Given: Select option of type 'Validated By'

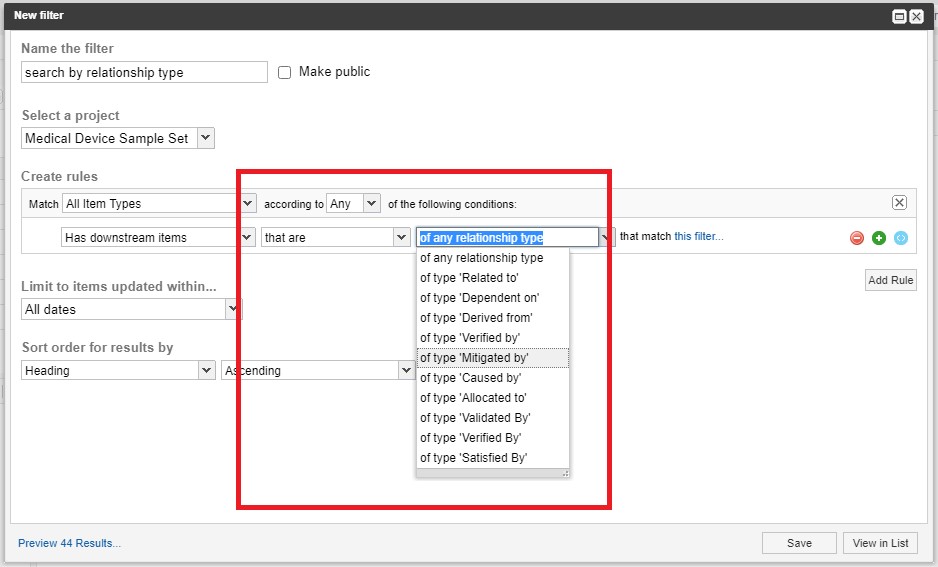Looking at the screenshot, I should (493, 417).
